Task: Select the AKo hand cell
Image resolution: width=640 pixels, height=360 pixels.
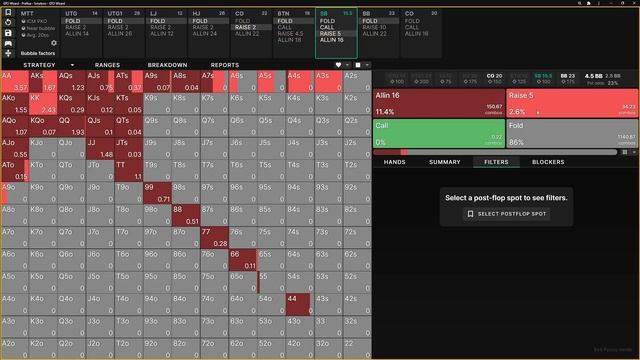Action: point(15,104)
